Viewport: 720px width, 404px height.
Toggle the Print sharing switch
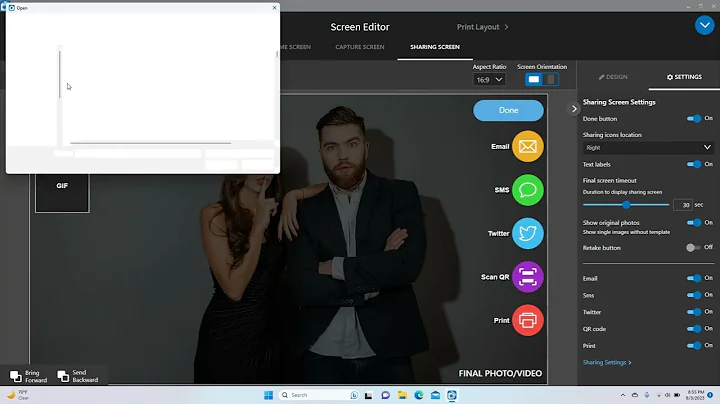694,346
